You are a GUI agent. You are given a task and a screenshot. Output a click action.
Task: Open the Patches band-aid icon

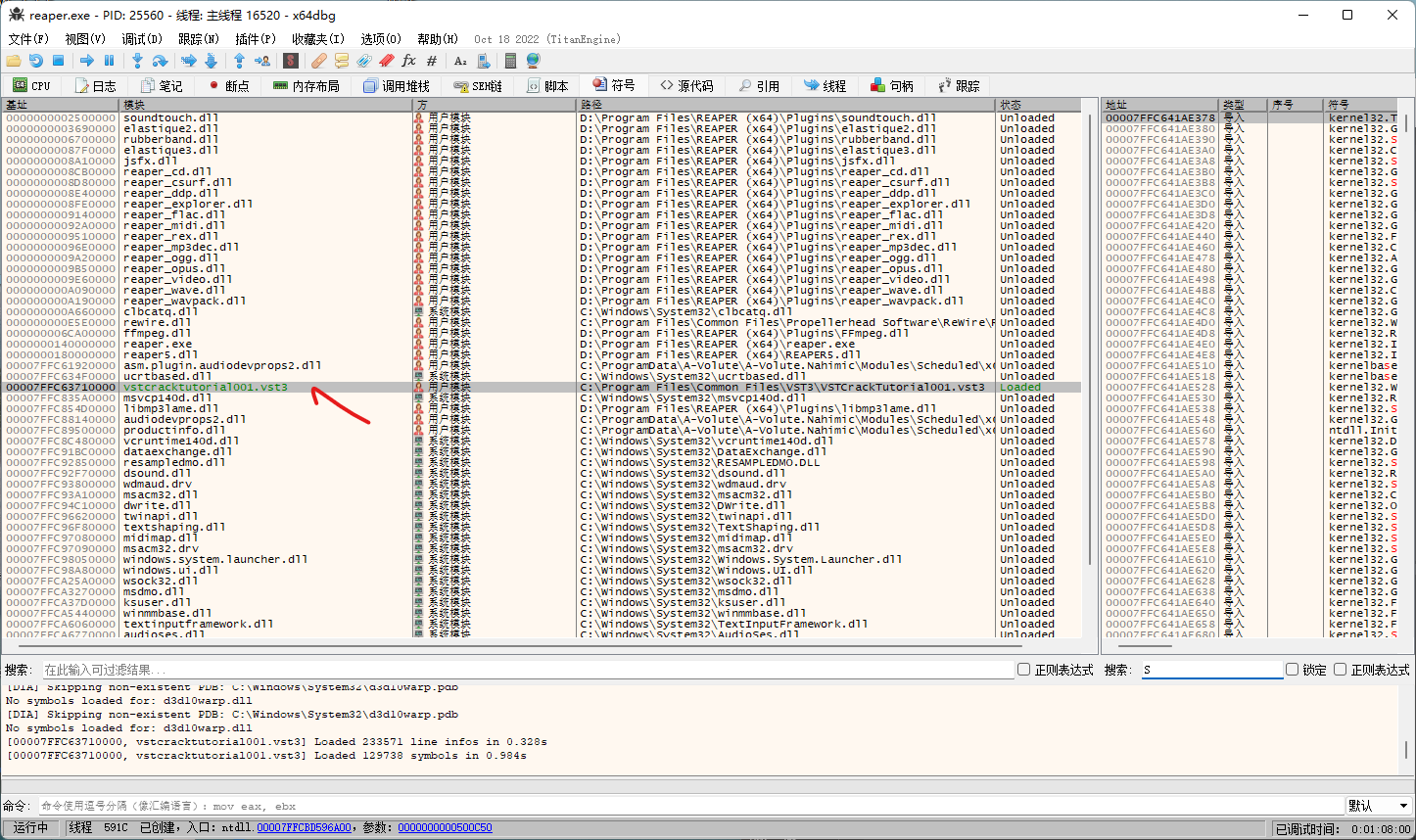(318, 61)
